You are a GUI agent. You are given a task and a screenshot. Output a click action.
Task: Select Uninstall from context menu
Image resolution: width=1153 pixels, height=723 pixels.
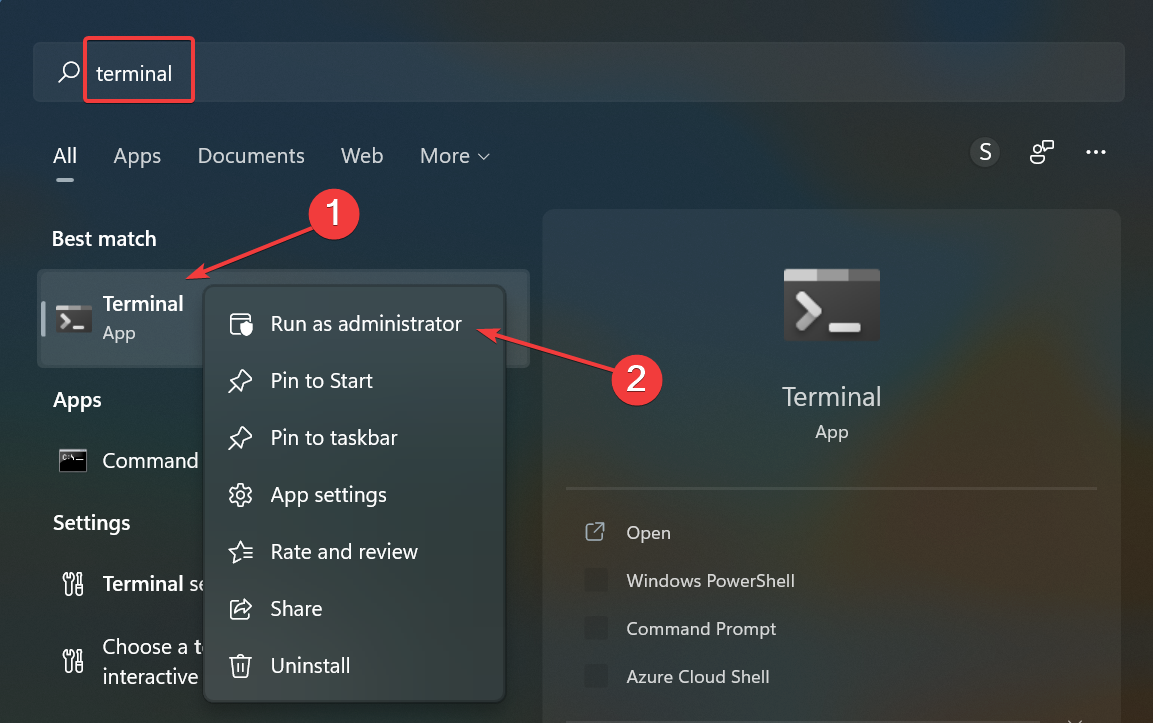pos(354,666)
